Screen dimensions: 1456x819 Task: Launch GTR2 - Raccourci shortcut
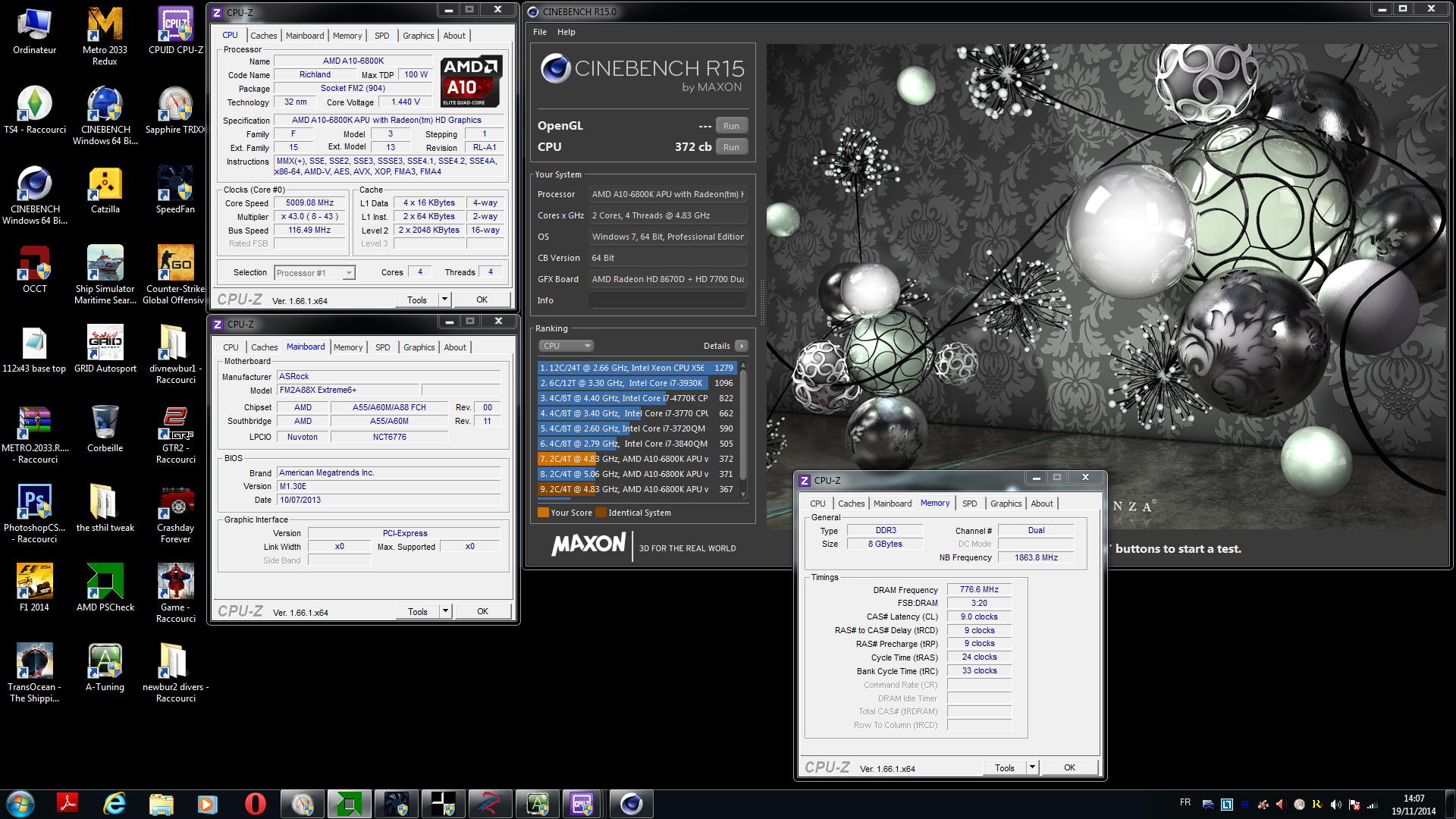[x=175, y=434]
